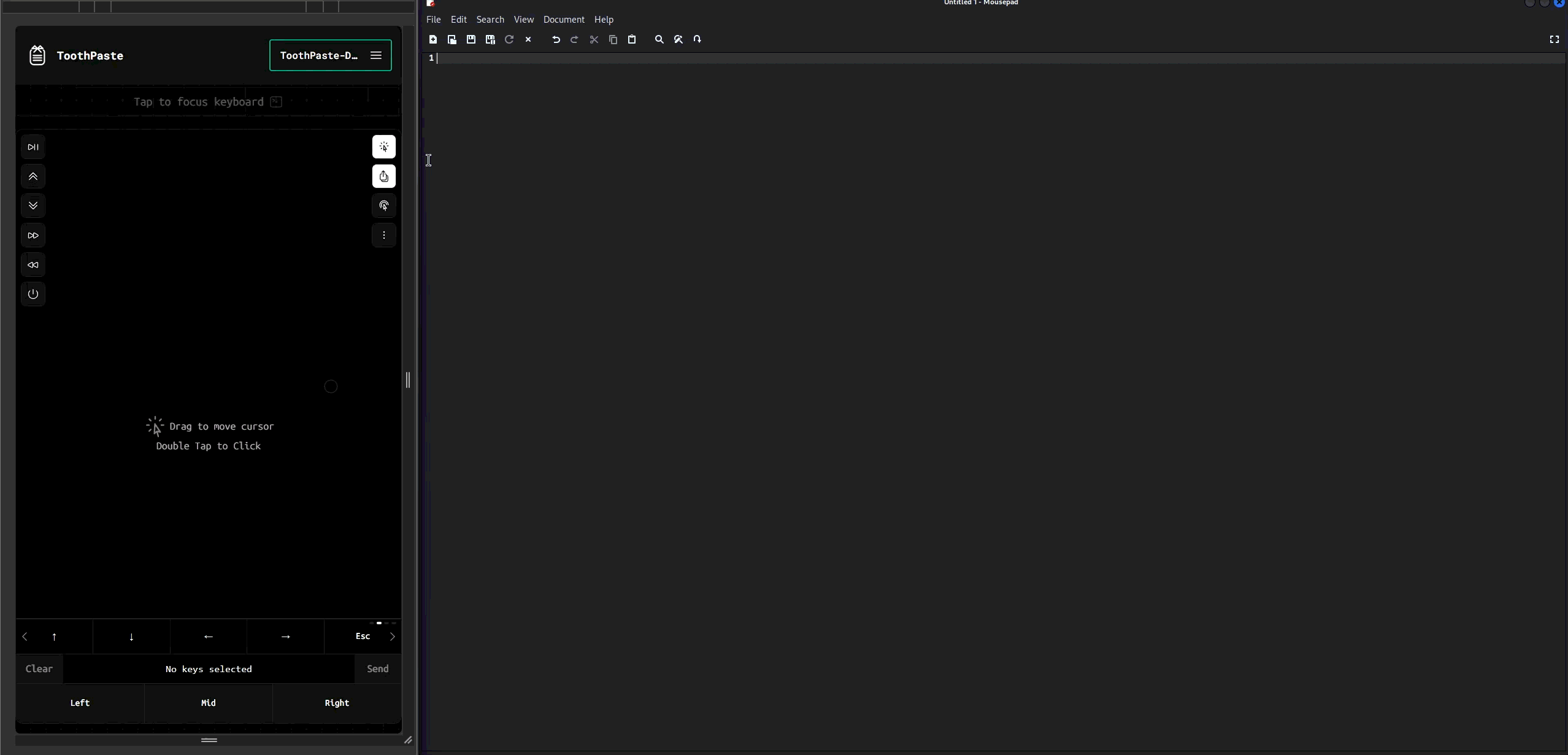Click the volume up double-chevron button
The image size is (1568, 755).
pos(33,177)
